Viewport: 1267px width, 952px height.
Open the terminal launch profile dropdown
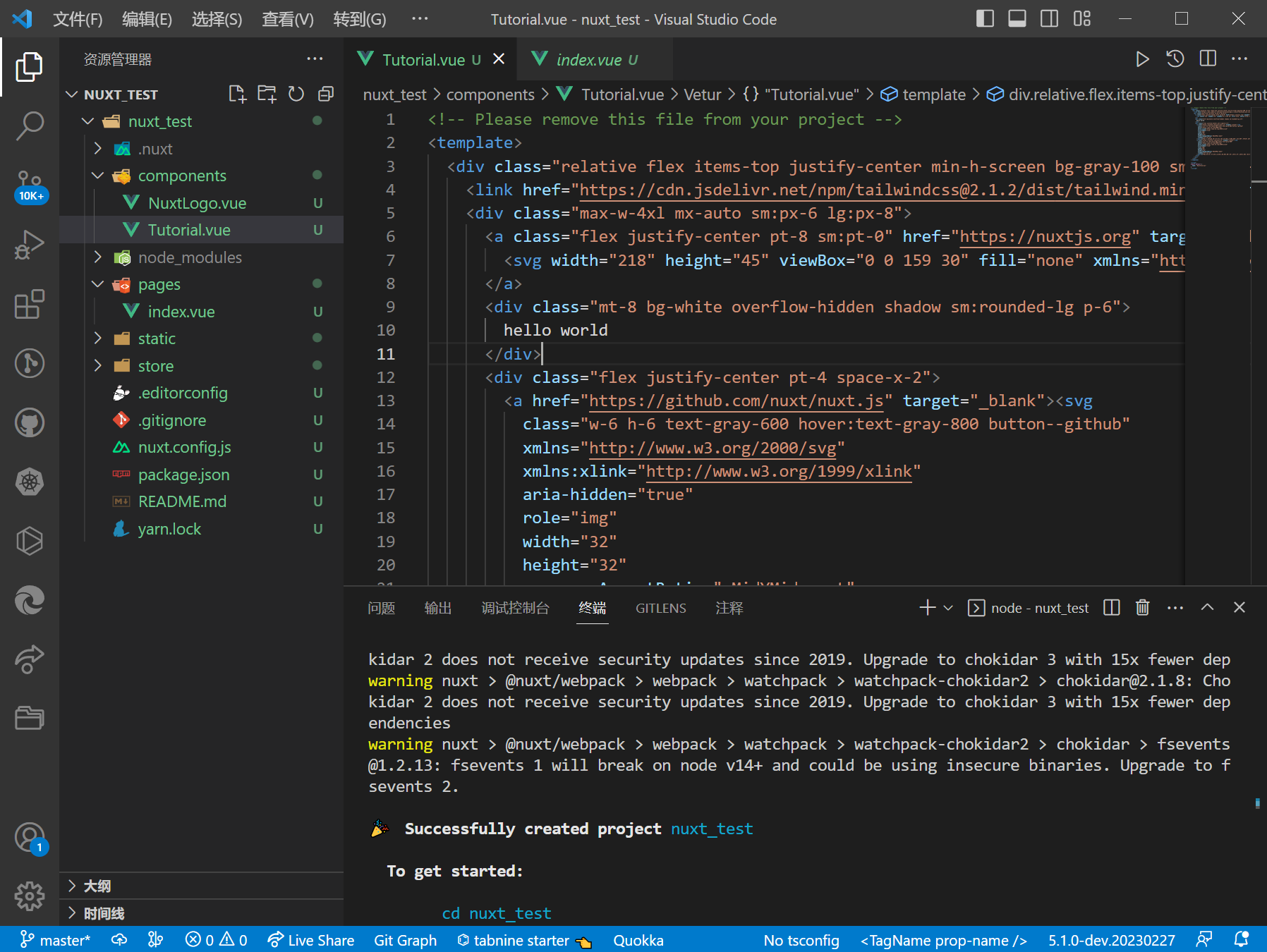coord(948,608)
